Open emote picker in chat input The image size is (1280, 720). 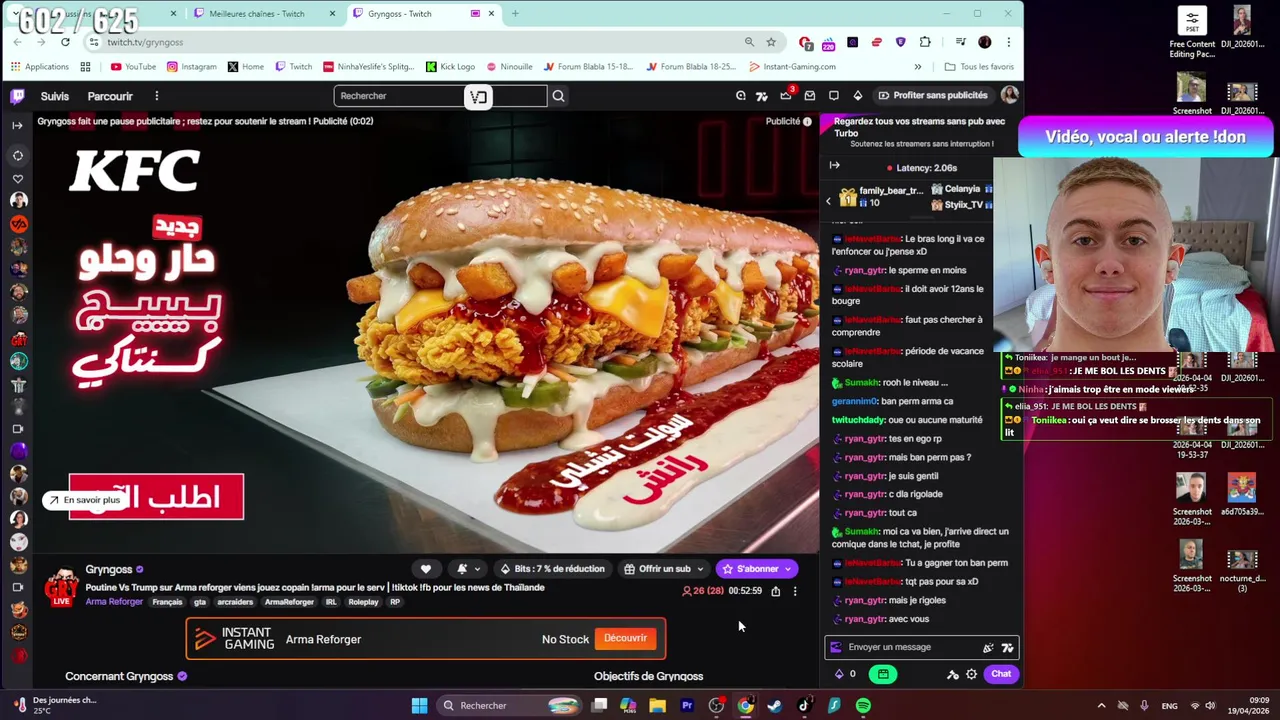[x=988, y=648]
